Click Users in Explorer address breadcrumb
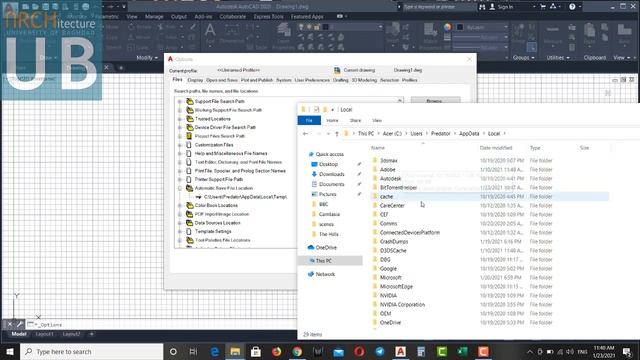This screenshot has height=360, width=640. [x=416, y=133]
